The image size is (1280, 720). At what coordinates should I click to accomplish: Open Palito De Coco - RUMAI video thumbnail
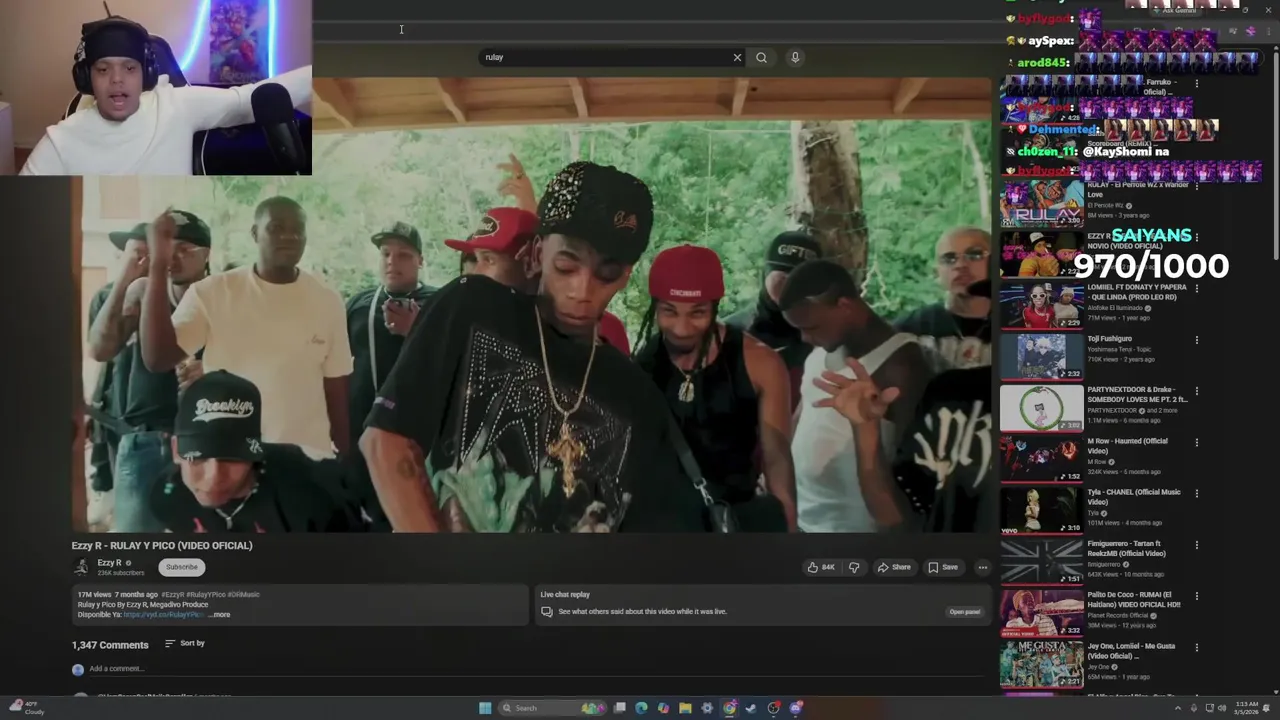tap(1042, 612)
